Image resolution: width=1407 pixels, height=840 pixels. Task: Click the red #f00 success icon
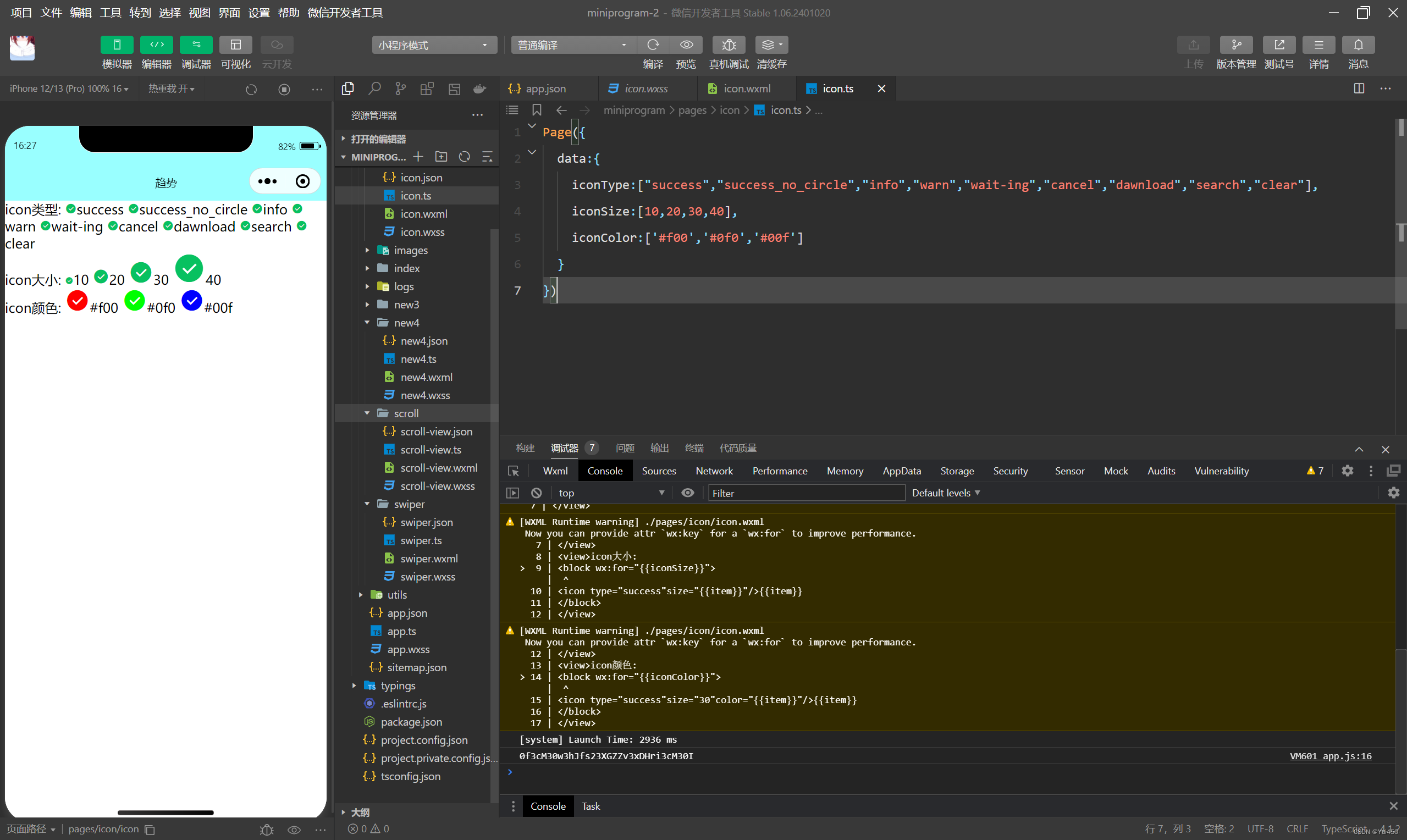(78, 301)
